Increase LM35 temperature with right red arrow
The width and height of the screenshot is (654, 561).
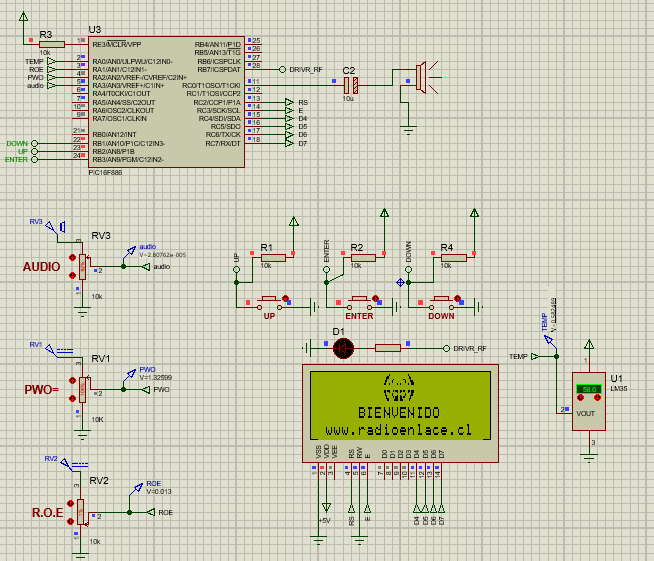(597, 397)
